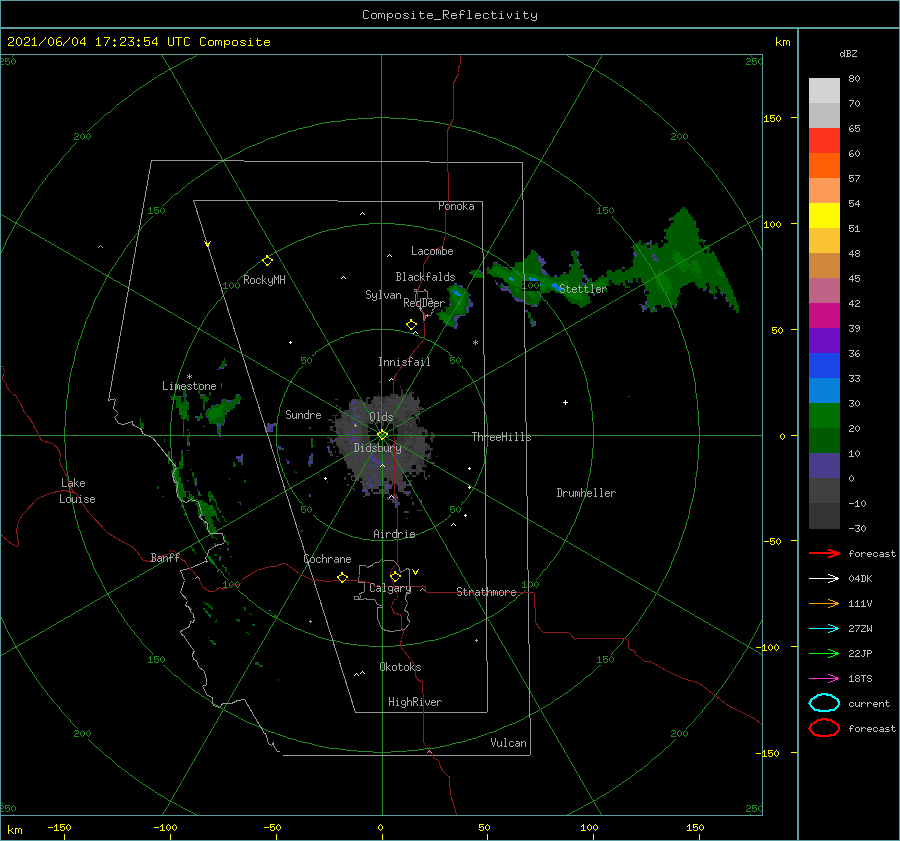Select the ThreeHills map label
This screenshot has height=841, width=900.
(x=502, y=437)
